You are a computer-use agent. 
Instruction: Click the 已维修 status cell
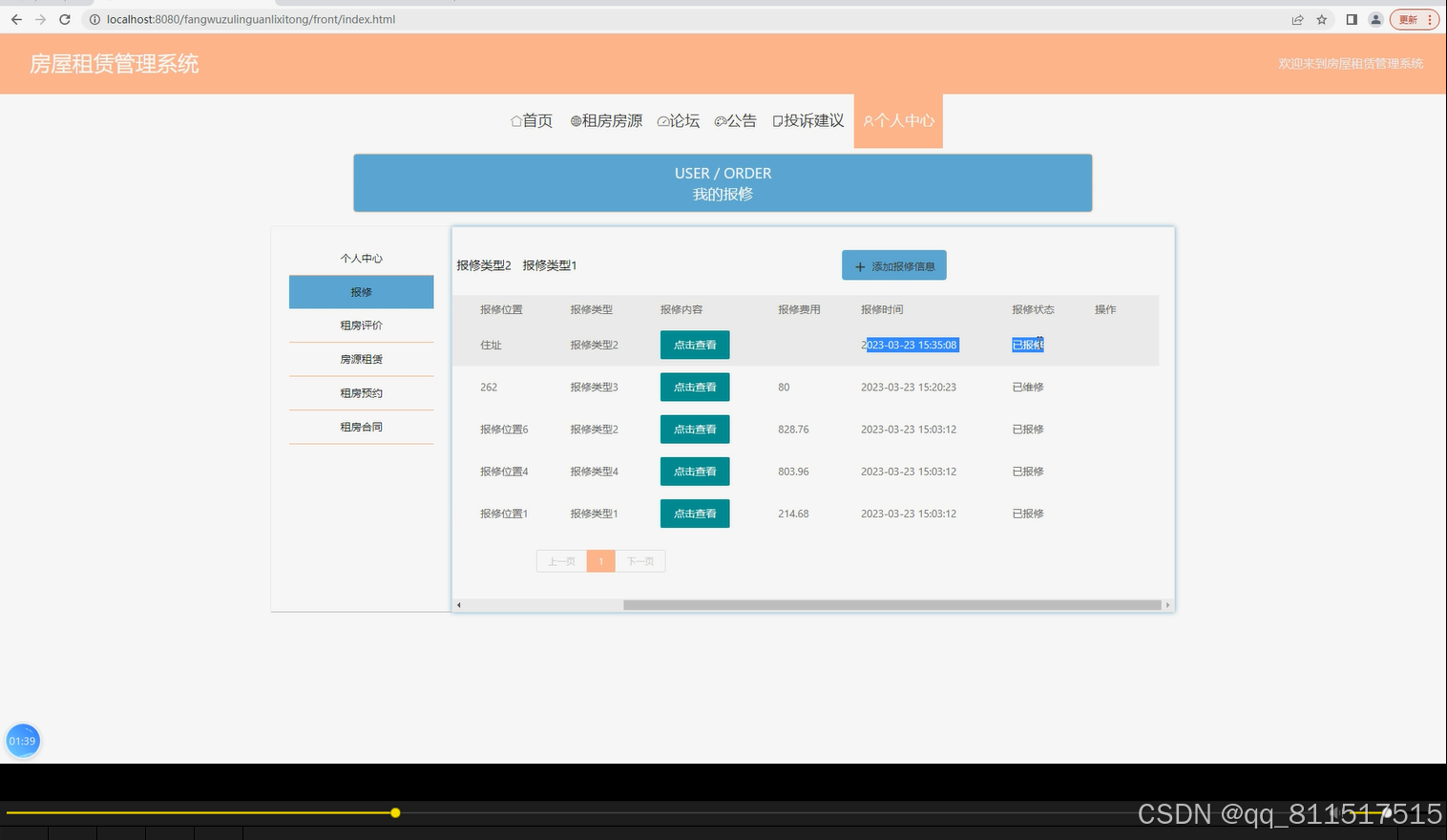coord(1028,387)
